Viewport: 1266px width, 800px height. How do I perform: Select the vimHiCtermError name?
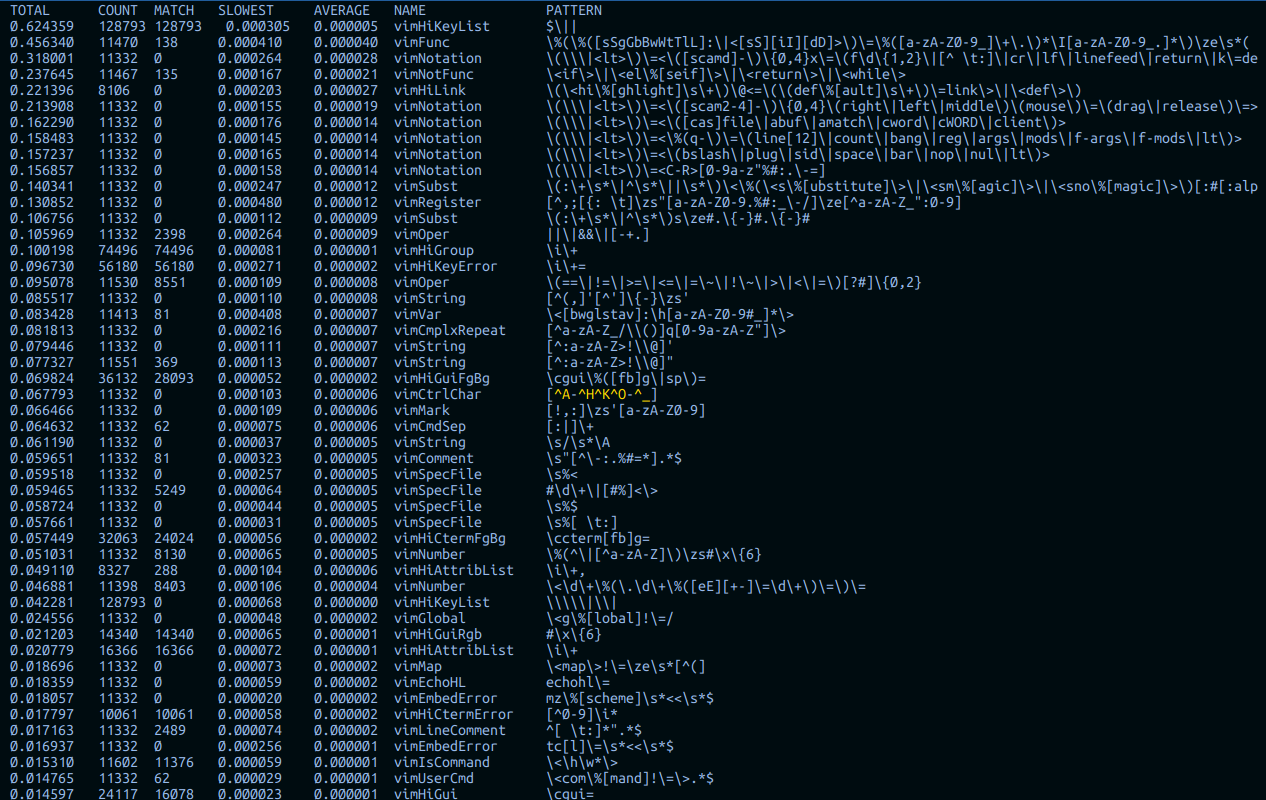coord(454,714)
